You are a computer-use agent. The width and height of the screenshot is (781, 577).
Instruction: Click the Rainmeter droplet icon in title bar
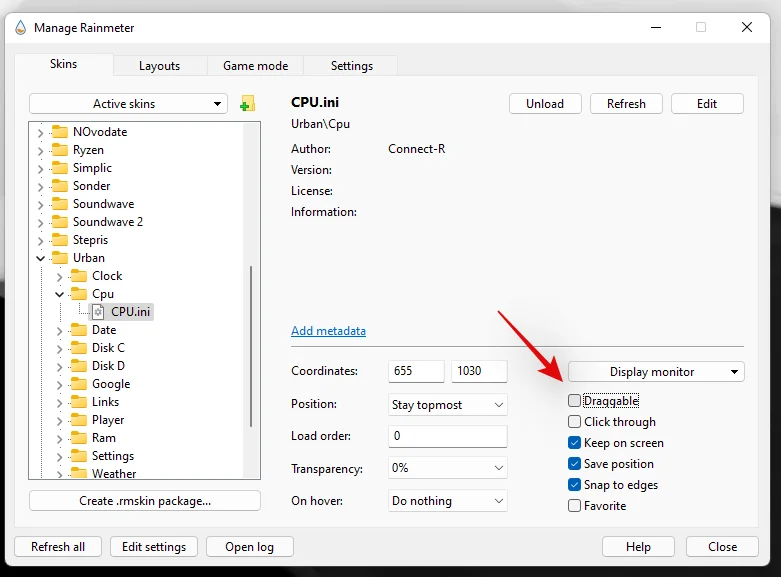pyautogui.click(x=20, y=27)
